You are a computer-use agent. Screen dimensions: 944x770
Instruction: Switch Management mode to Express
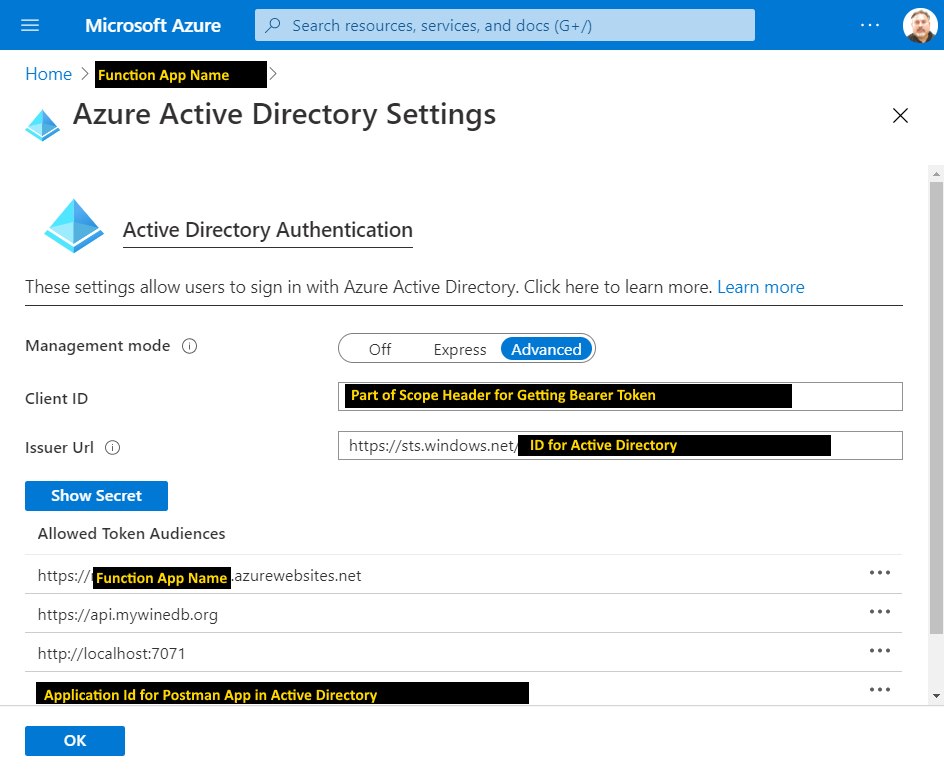point(459,349)
